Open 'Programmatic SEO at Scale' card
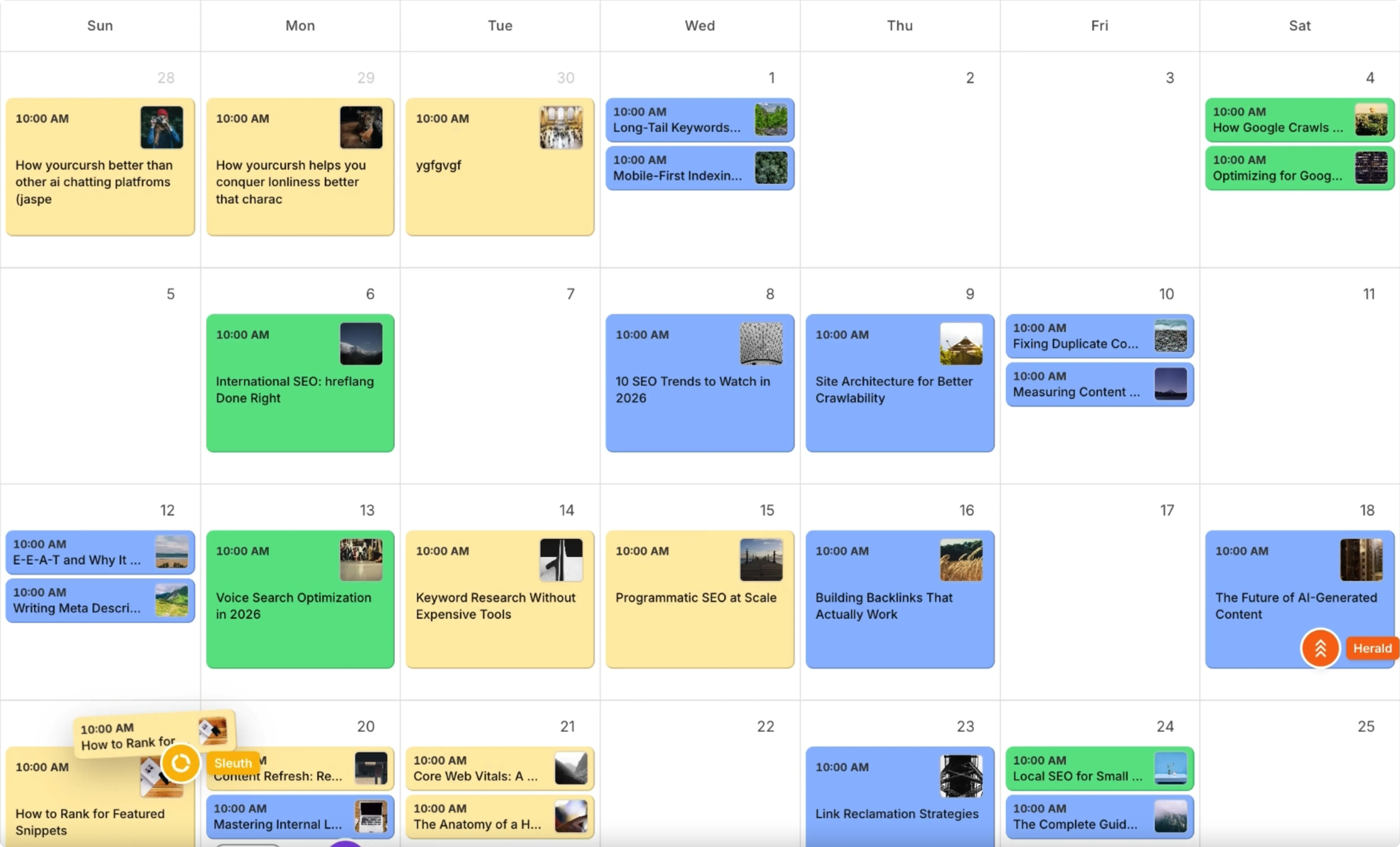This screenshot has width=1400, height=847. coord(700,599)
